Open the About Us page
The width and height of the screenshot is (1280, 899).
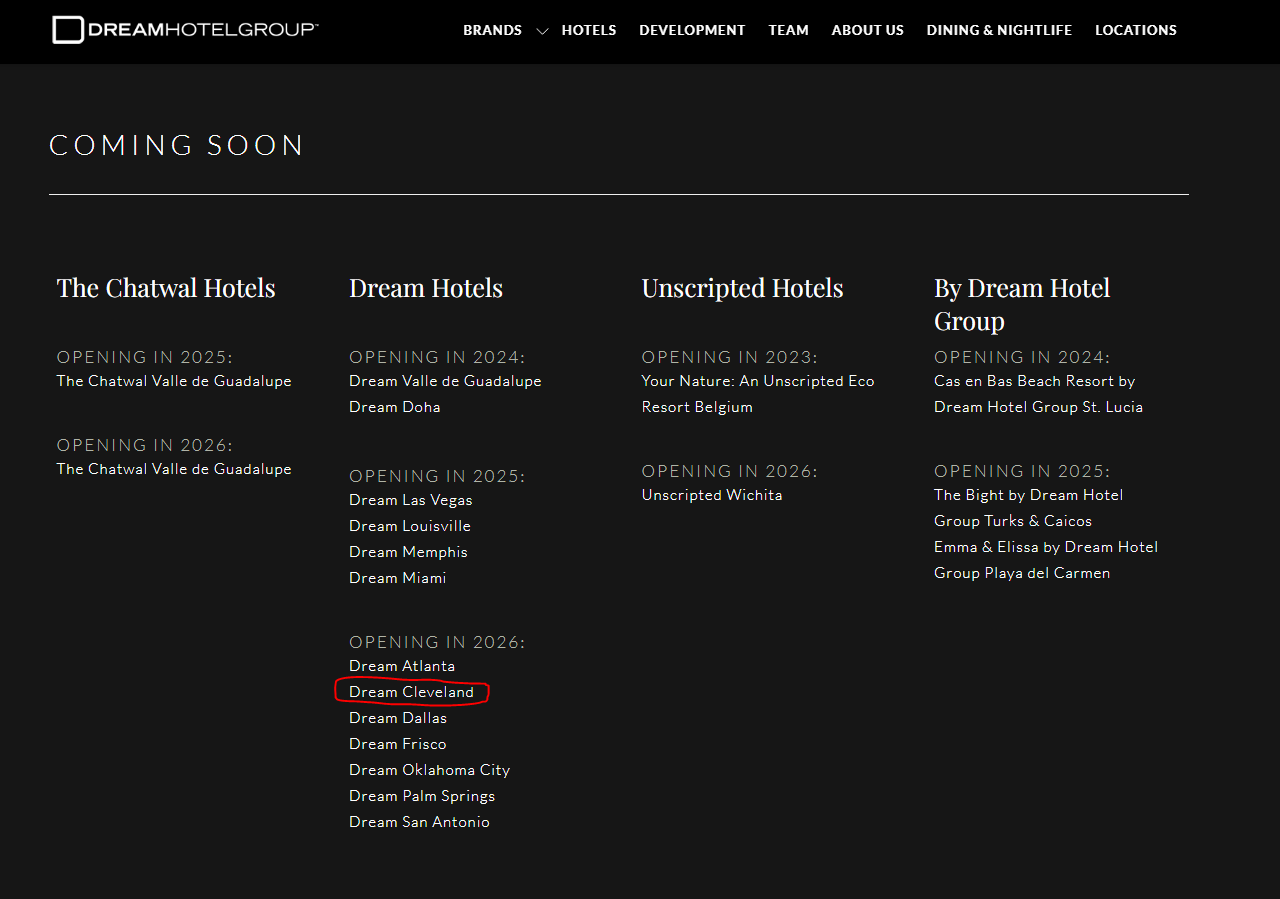[x=867, y=30]
